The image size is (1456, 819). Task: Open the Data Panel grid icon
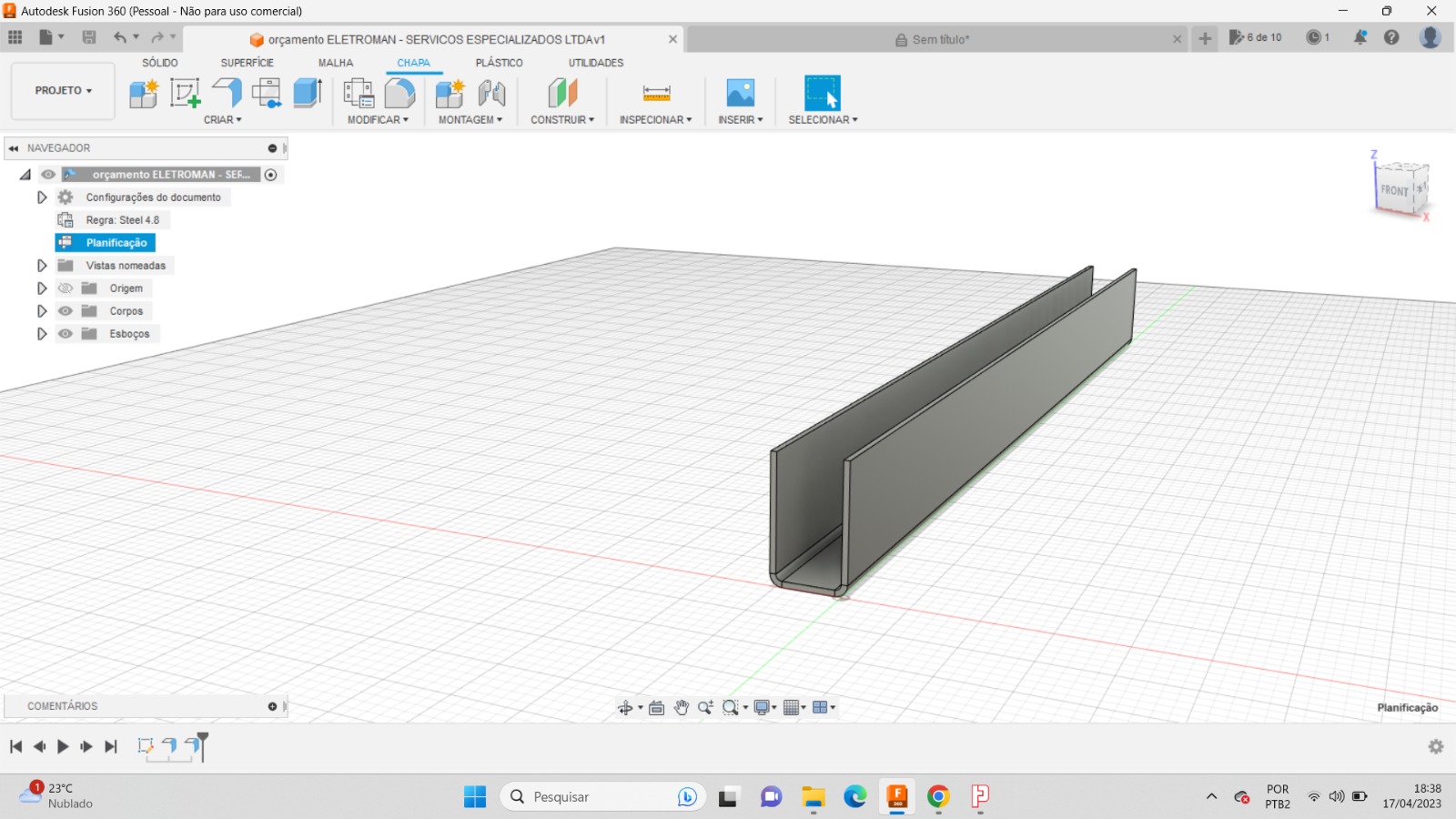click(15, 37)
